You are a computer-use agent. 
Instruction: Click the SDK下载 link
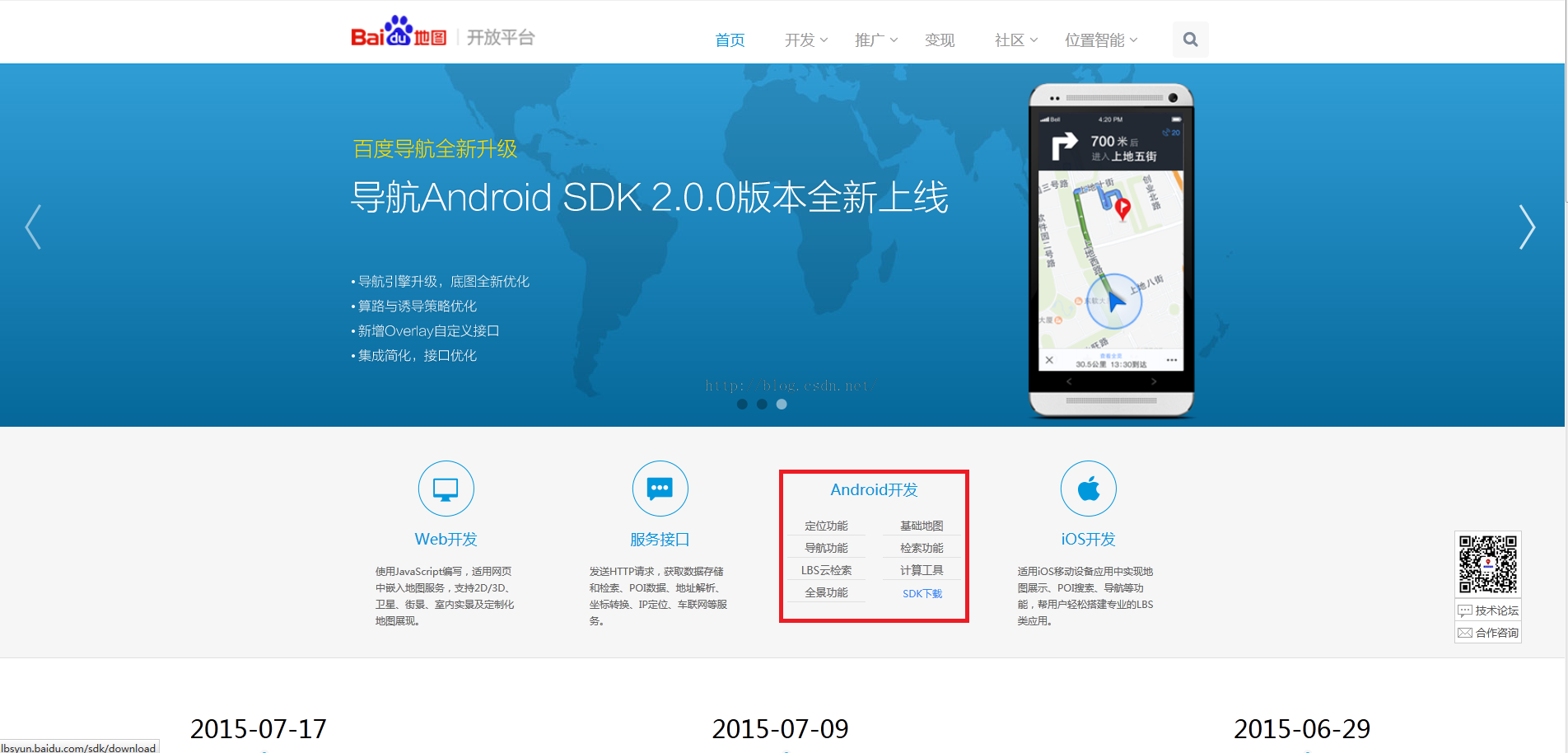922,593
